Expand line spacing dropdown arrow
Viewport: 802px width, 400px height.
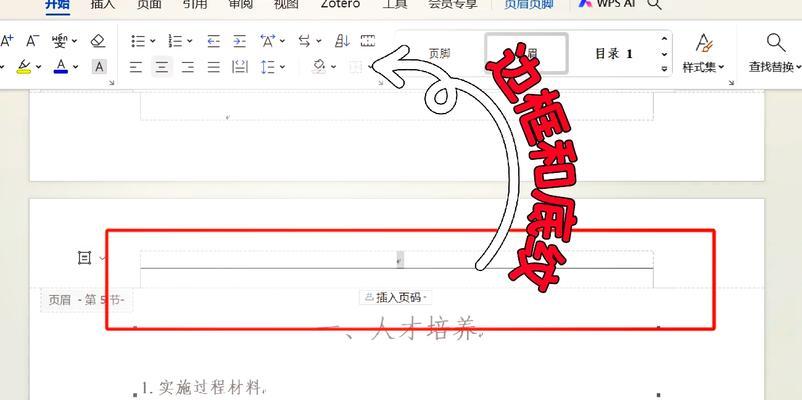tap(282, 66)
